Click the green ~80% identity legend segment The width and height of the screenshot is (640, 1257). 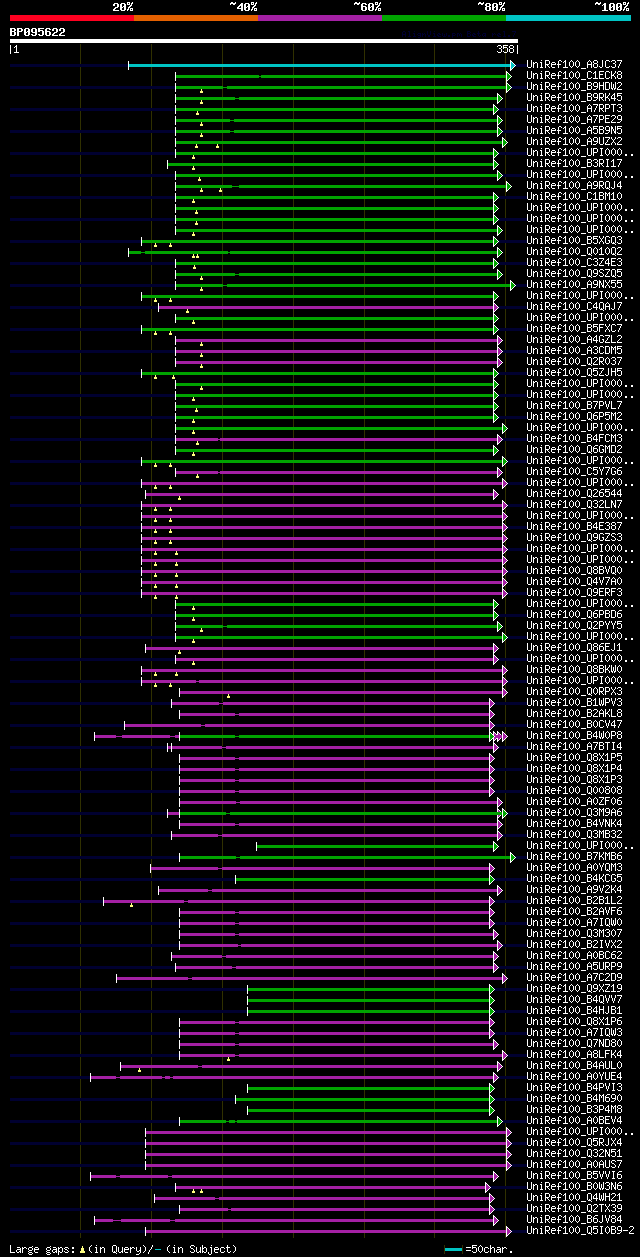pos(444,18)
